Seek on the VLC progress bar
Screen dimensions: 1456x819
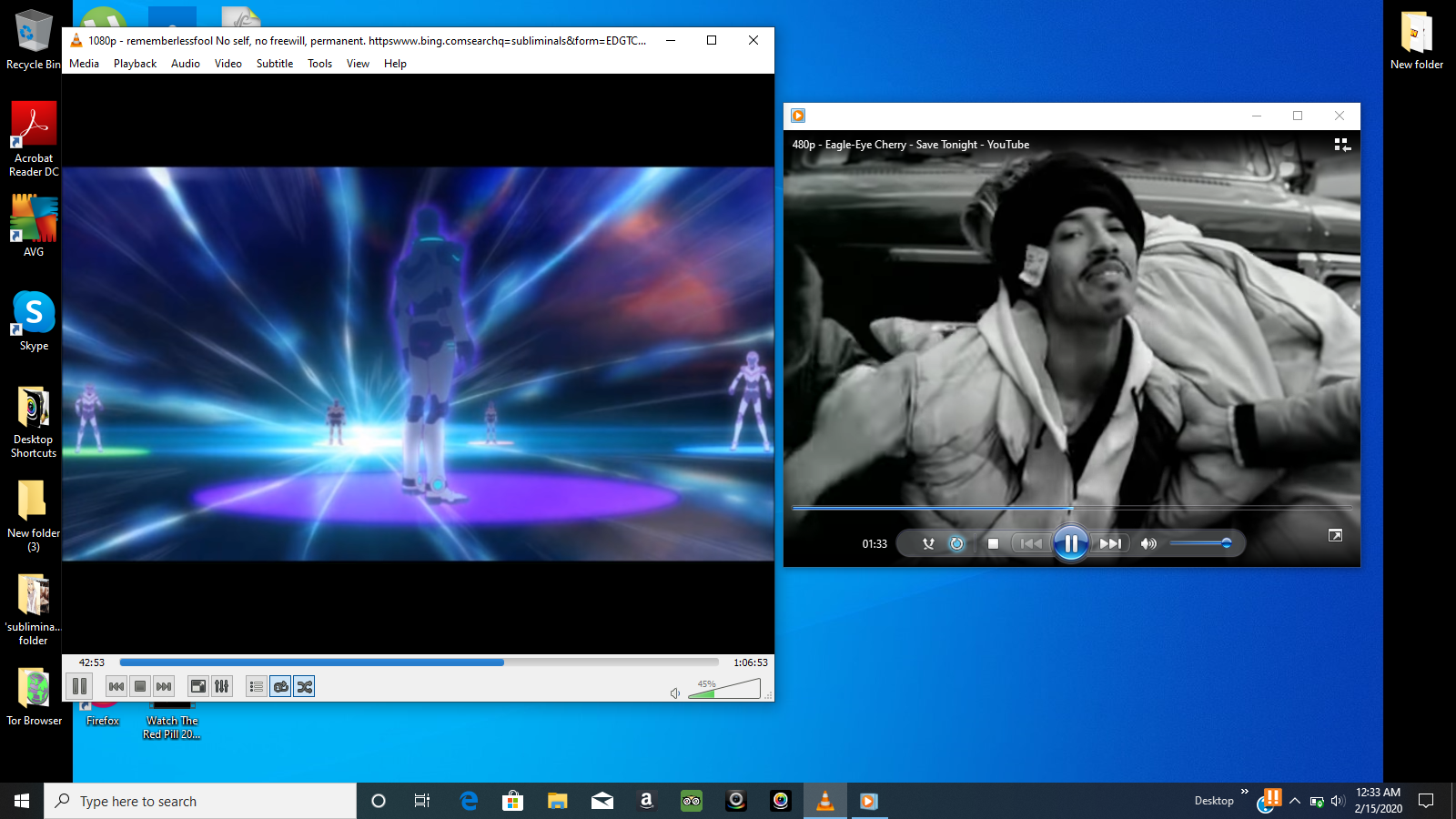coord(420,662)
